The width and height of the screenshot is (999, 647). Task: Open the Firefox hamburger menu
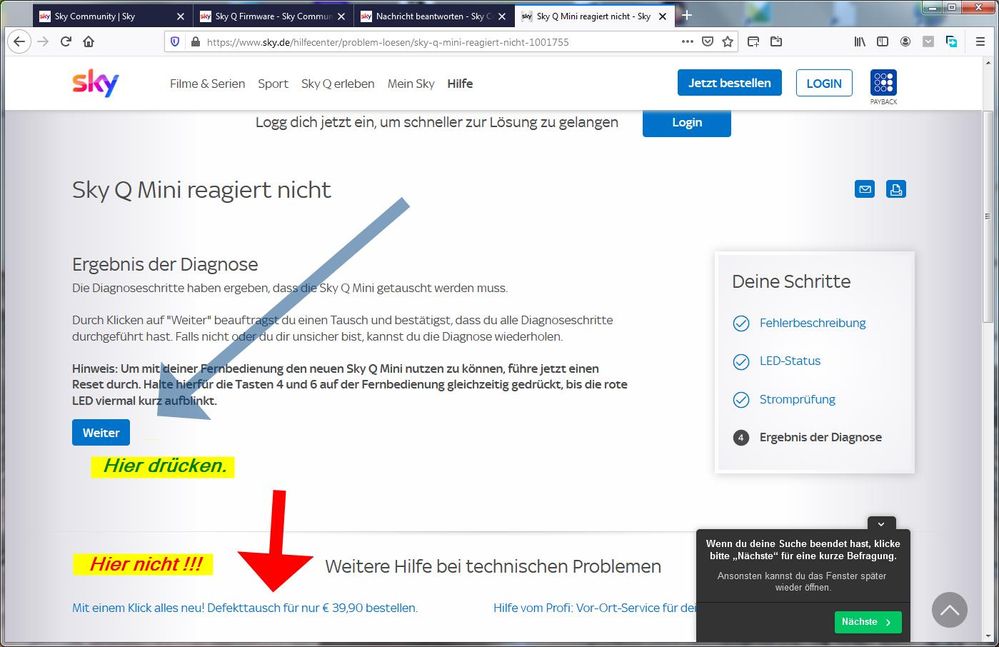click(980, 41)
